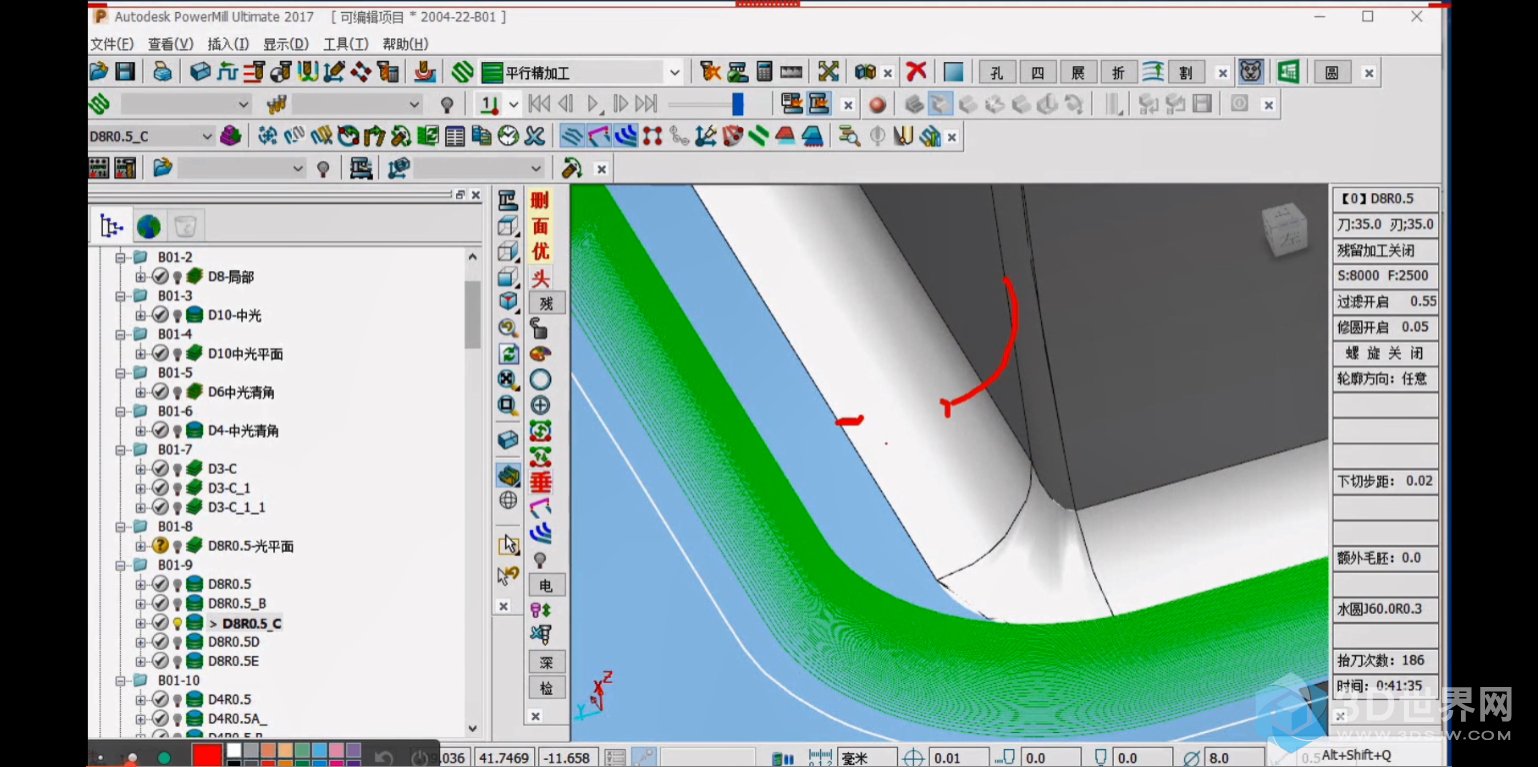The width and height of the screenshot is (1538, 767).
Task: Click the 孔 macro button
Action: 997,73
